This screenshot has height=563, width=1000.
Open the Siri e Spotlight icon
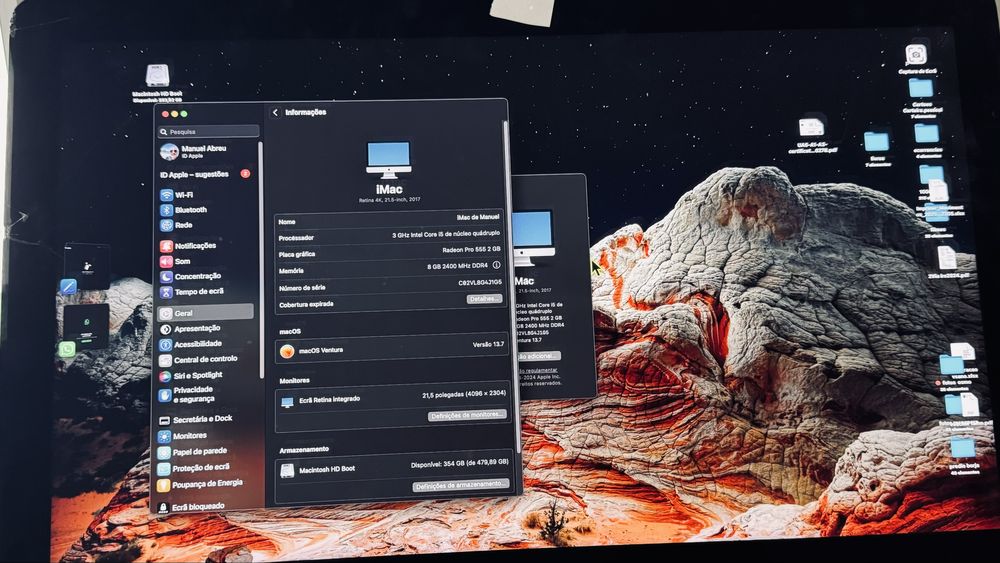click(x=165, y=376)
